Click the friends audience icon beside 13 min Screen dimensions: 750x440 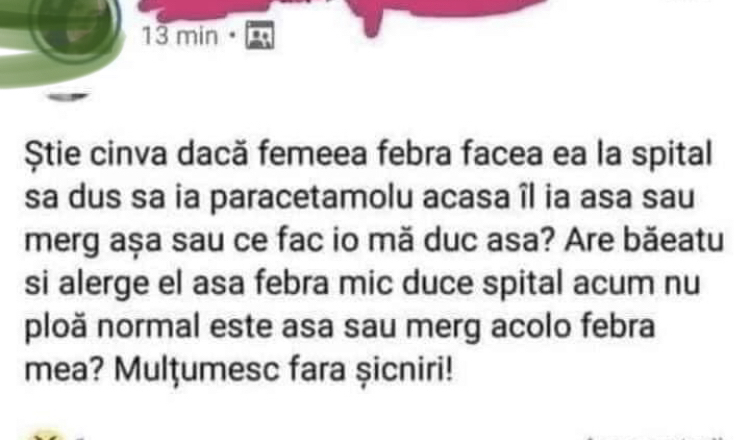[x=260, y=35]
